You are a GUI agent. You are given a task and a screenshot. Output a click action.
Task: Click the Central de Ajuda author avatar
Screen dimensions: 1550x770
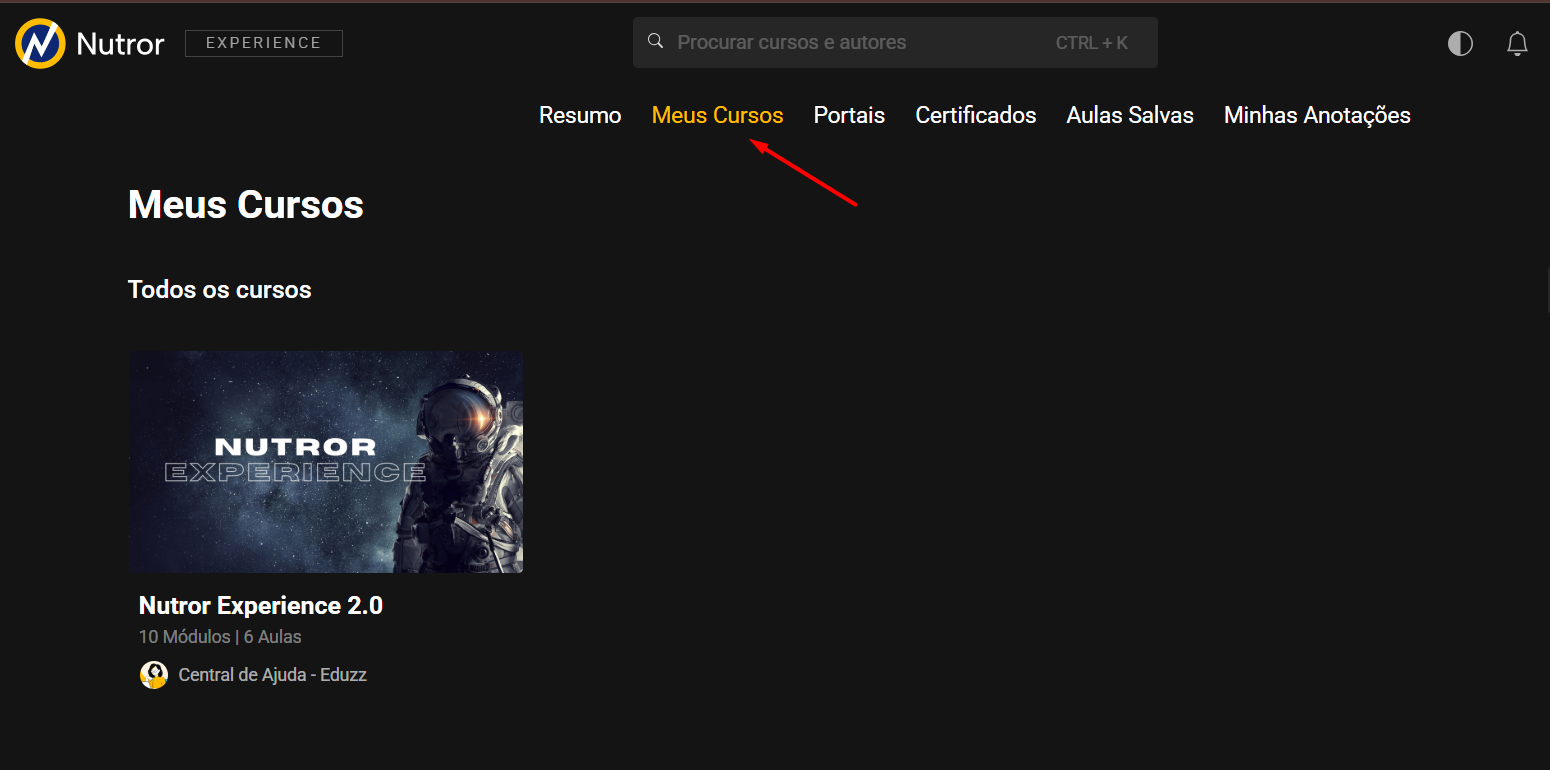tap(153, 675)
